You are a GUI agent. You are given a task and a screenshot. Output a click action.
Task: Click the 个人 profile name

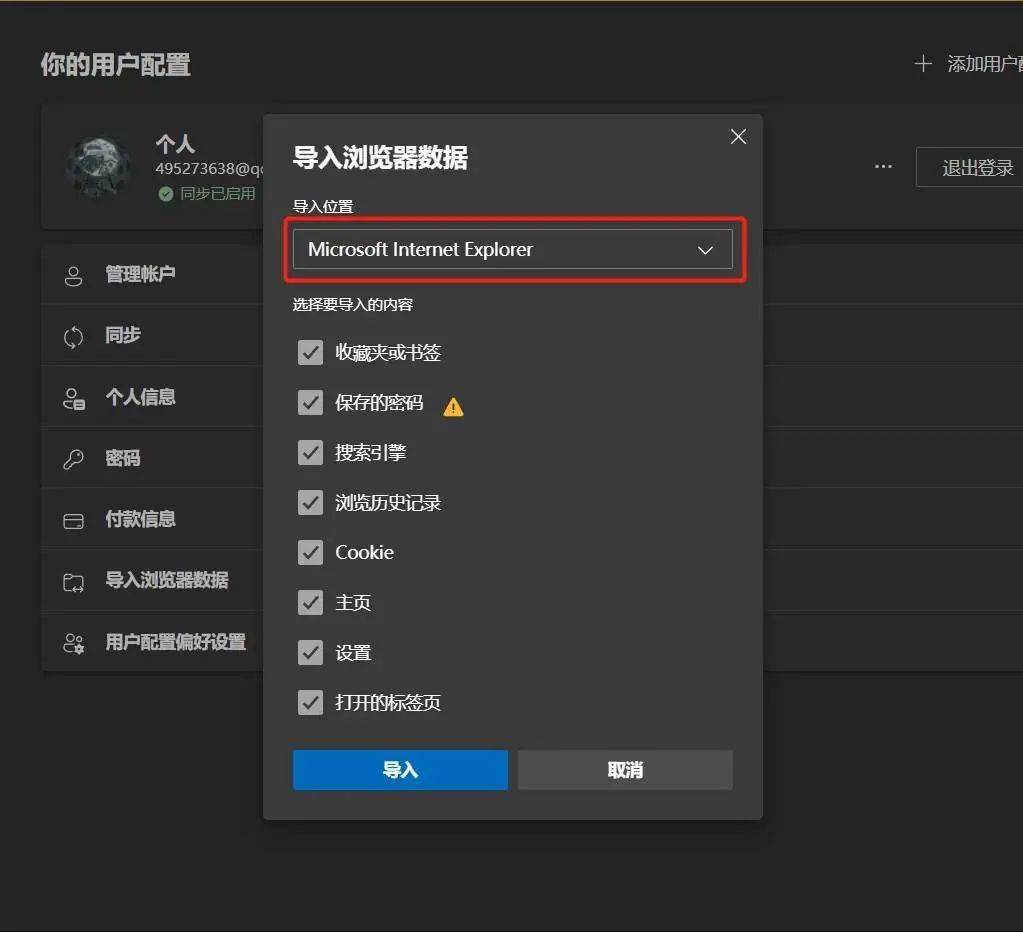[x=175, y=143]
